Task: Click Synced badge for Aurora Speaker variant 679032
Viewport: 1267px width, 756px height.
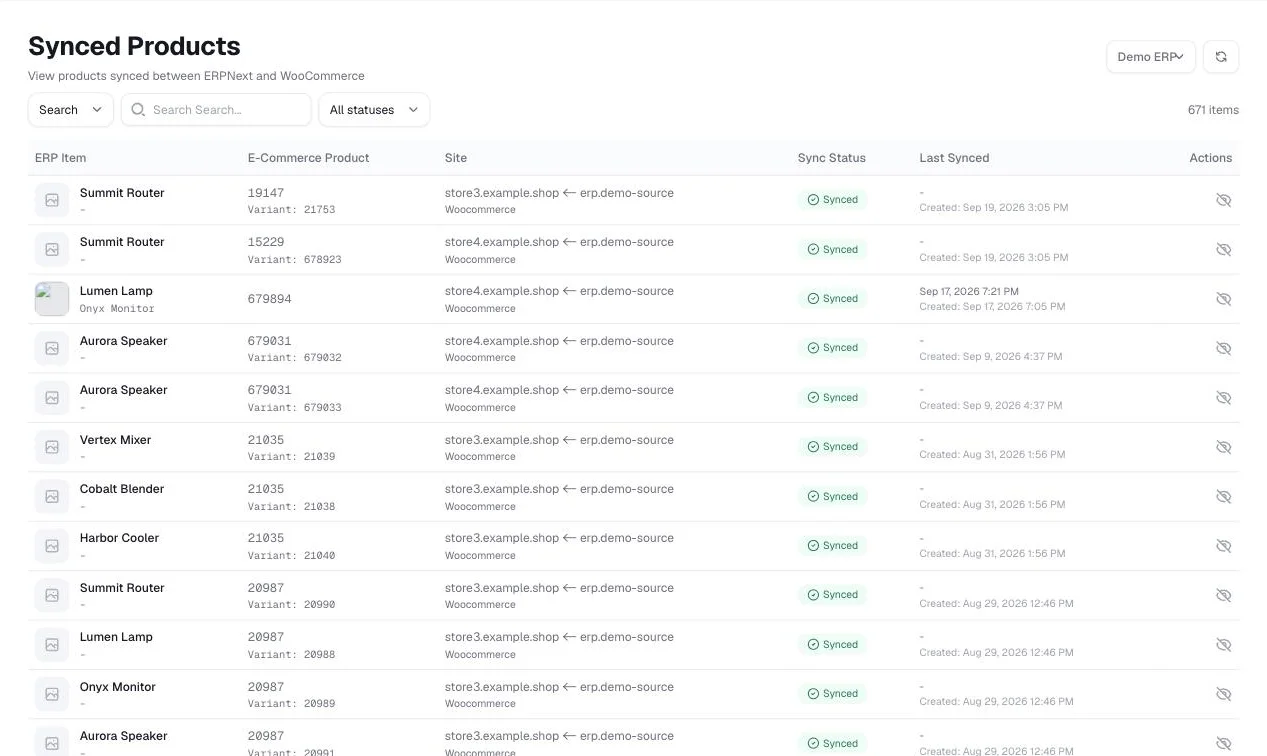Action: 832,348
